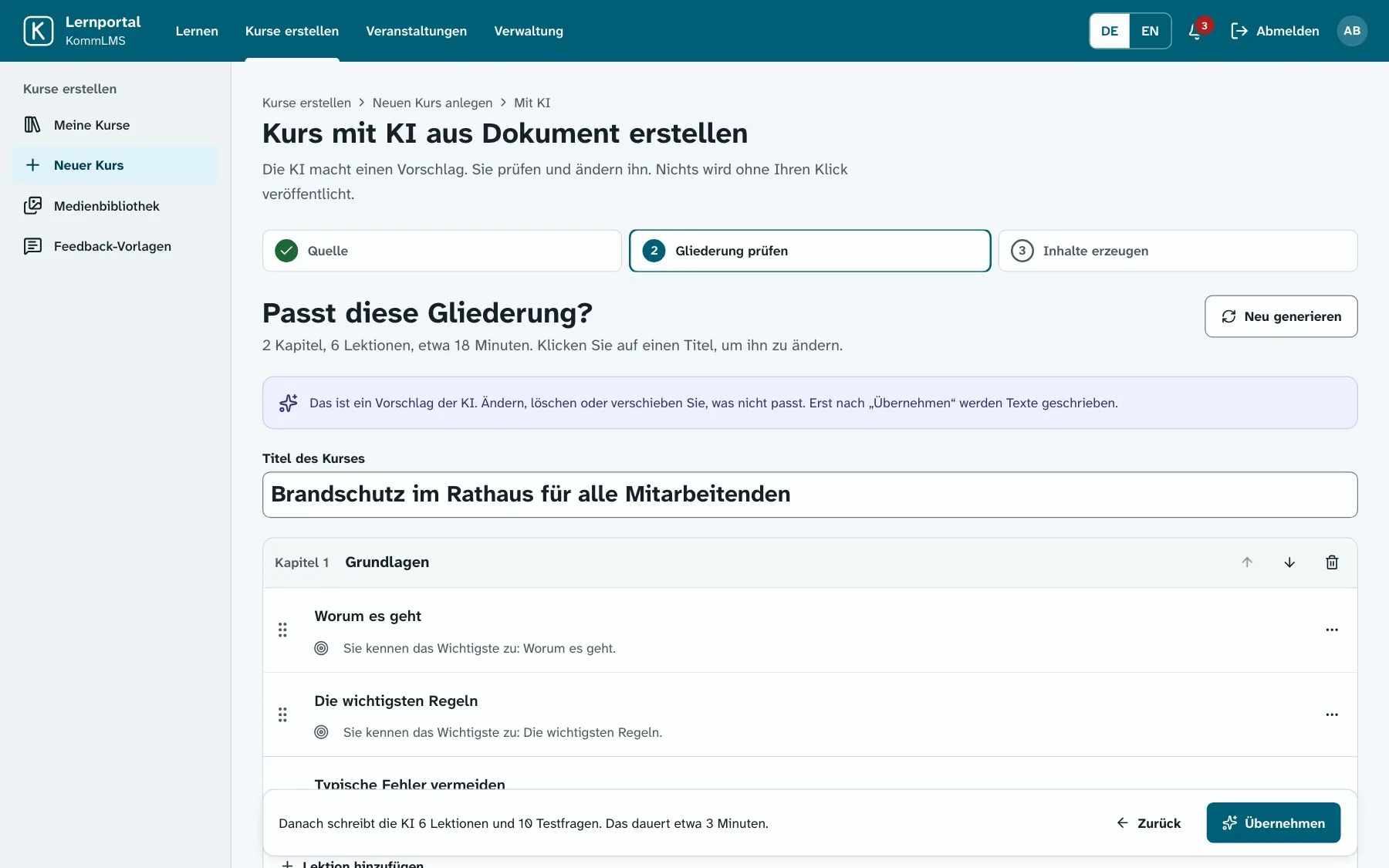Move Kapitel 1 down with the arrow
The height and width of the screenshot is (868, 1389).
tap(1289, 562)
